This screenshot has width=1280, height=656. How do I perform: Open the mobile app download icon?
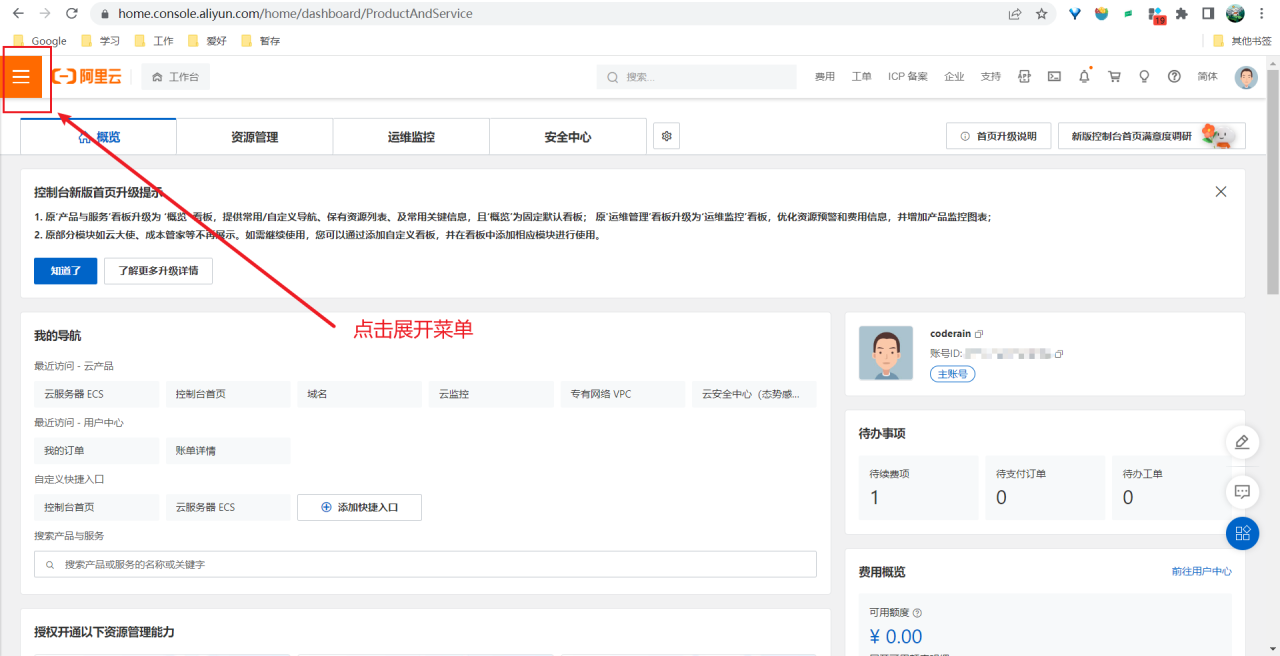(1024, 76)
